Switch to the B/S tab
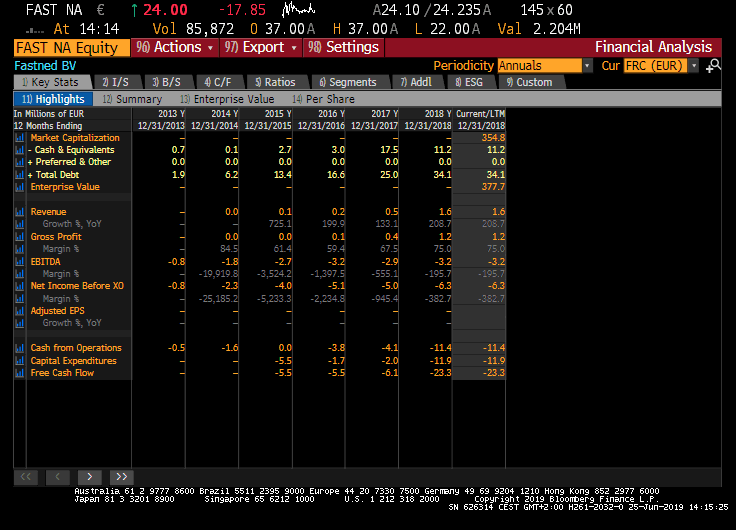The width and height of the screenshot is (736, 530). click(167, 82)
